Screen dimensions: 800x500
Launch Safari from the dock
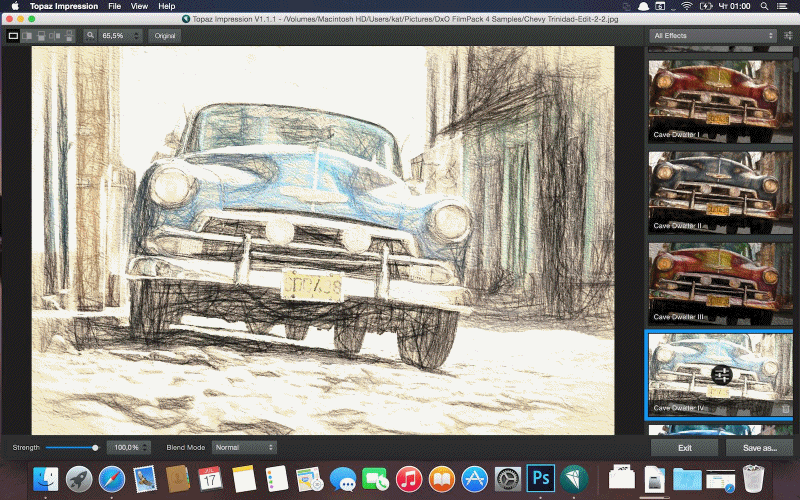tap(111, 479)
